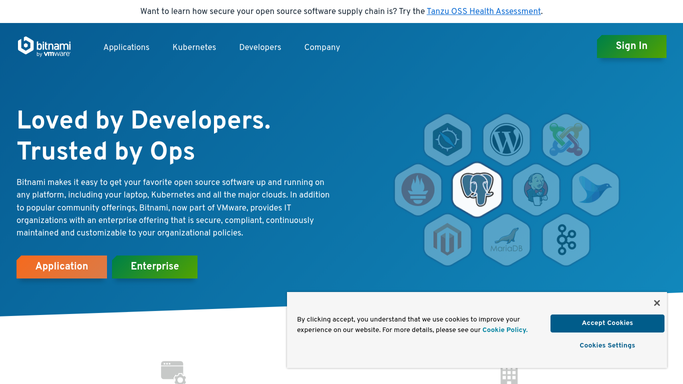The height and width of the screenshot is (384, 683).
Task: Select the Prometheus flame hexagon icon
Action: (x=418, y=190)
